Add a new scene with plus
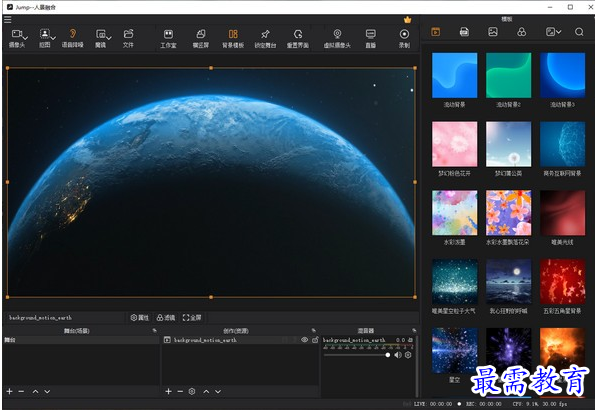 point(9,391)
